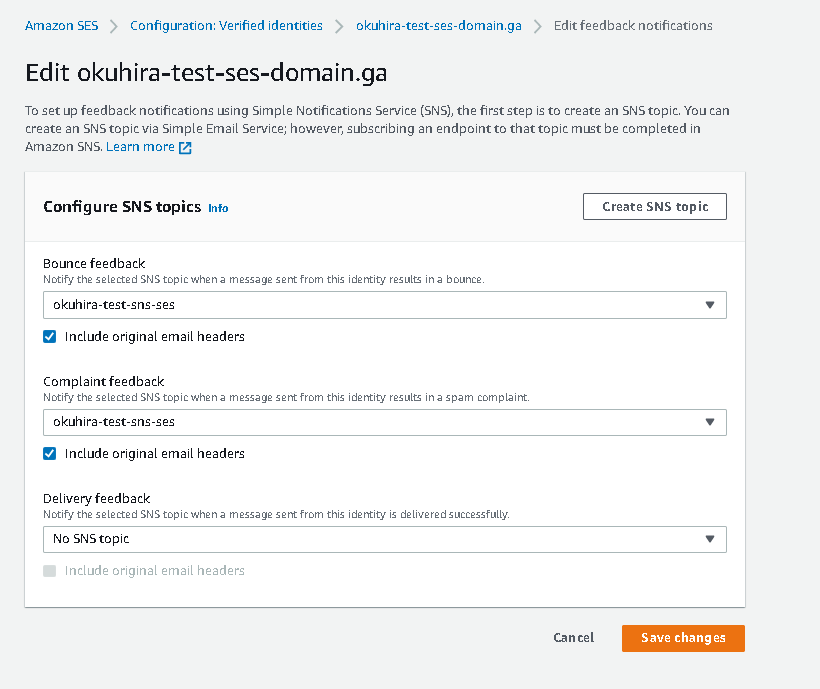Click the orange Save changes button

click(683, 638)
